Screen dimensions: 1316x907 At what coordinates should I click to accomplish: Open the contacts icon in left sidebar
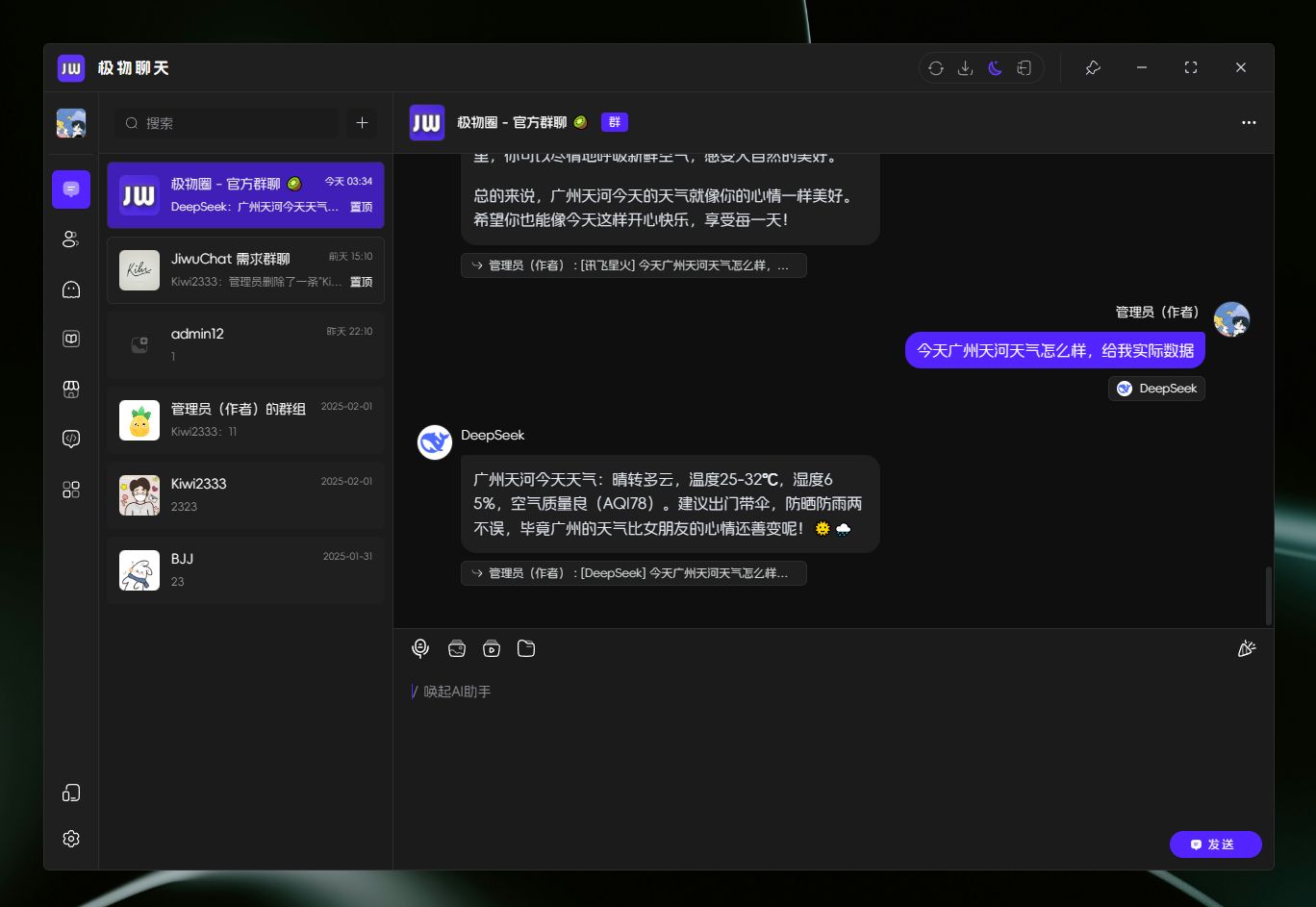71,239
